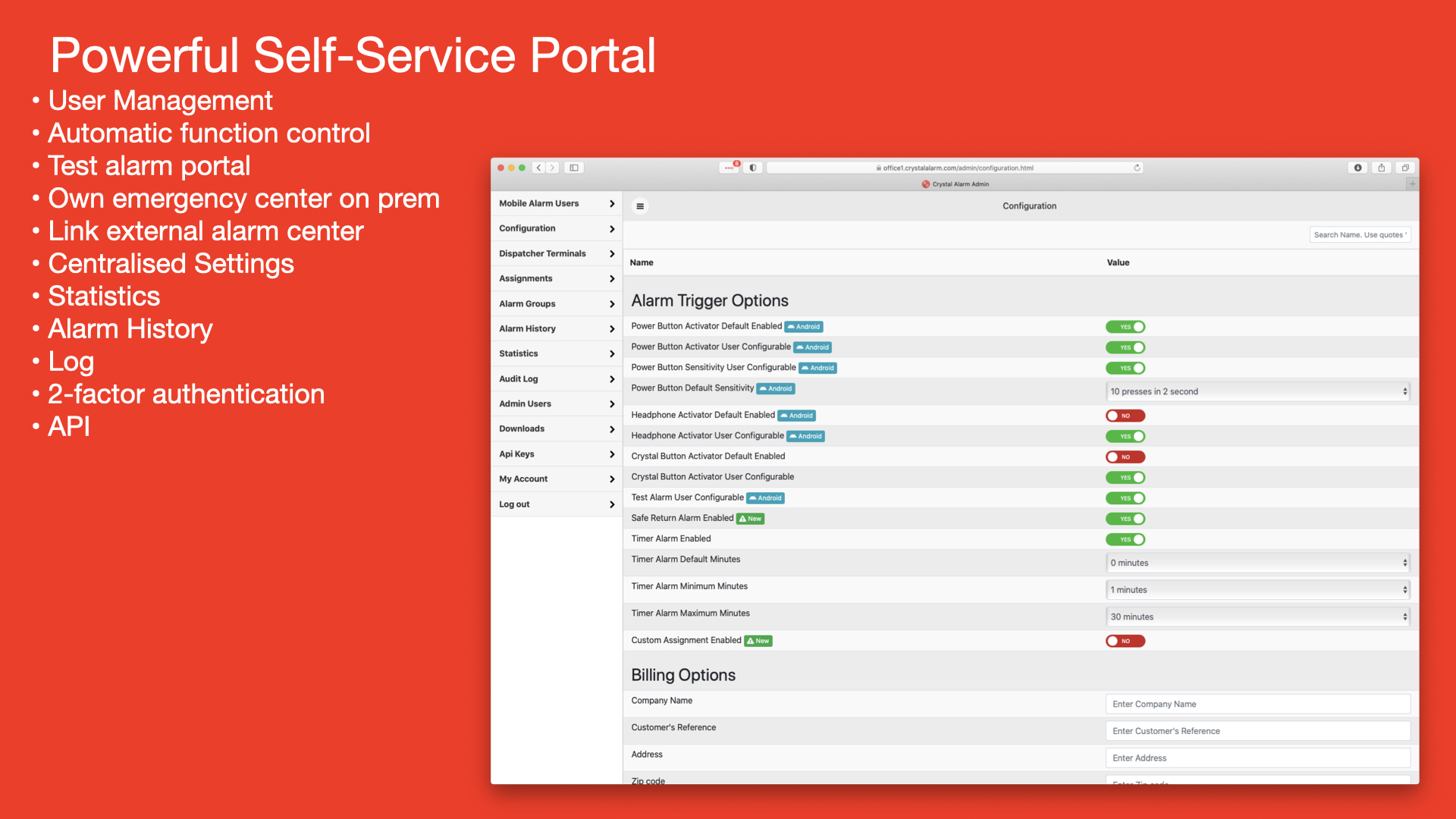Enable Headphone Activator Default Enabled toggle
1456x819 pixels.
(1125, 416)
